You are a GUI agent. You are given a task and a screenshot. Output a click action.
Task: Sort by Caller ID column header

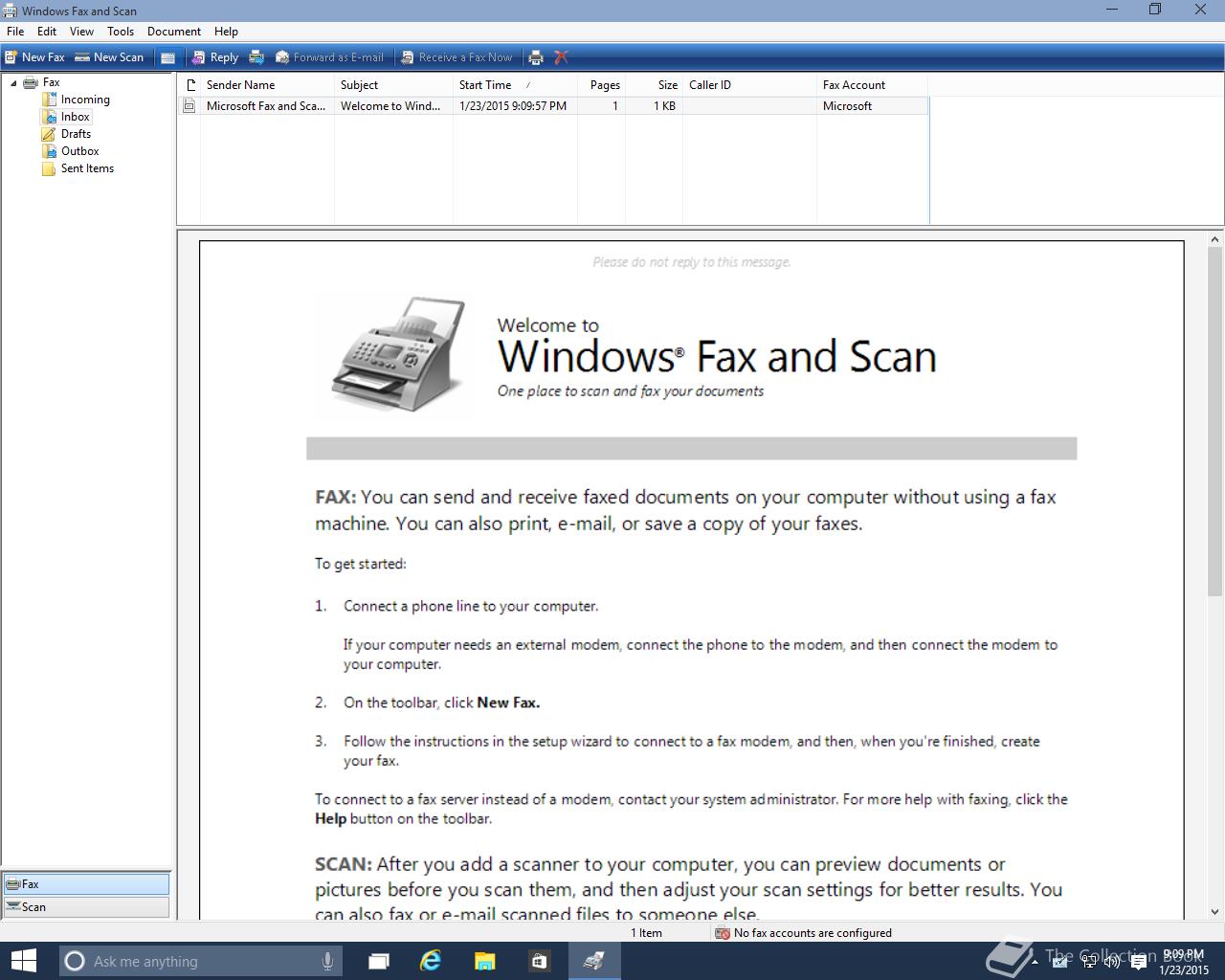point(749,85)
